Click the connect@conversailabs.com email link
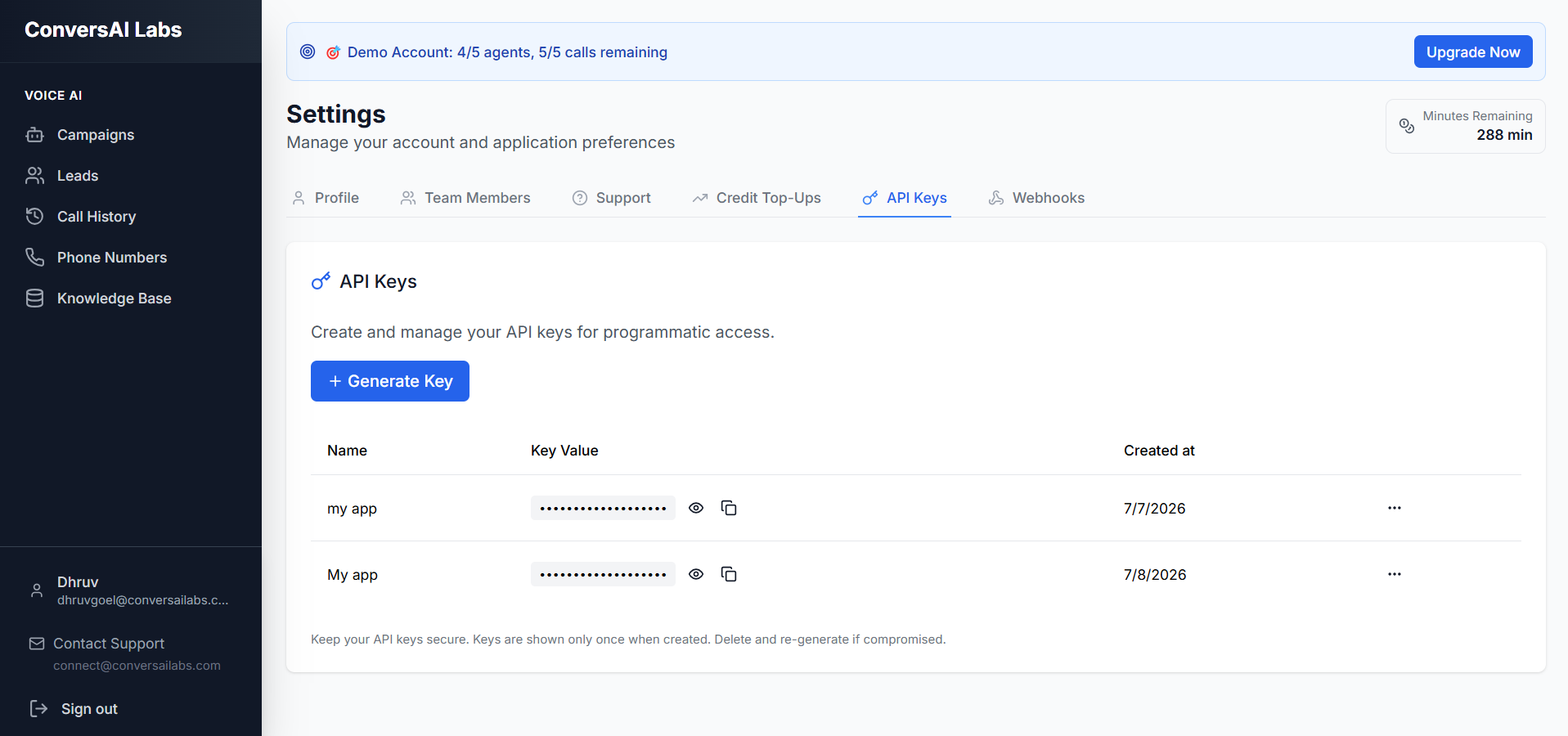1568x736 pixels. [x=137, y=666]
